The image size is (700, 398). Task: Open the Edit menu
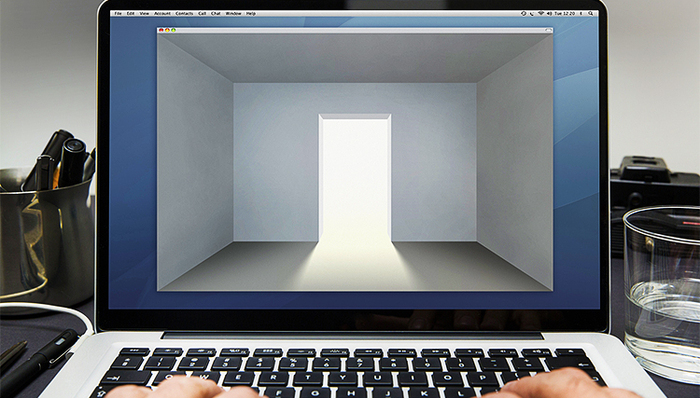130,14
